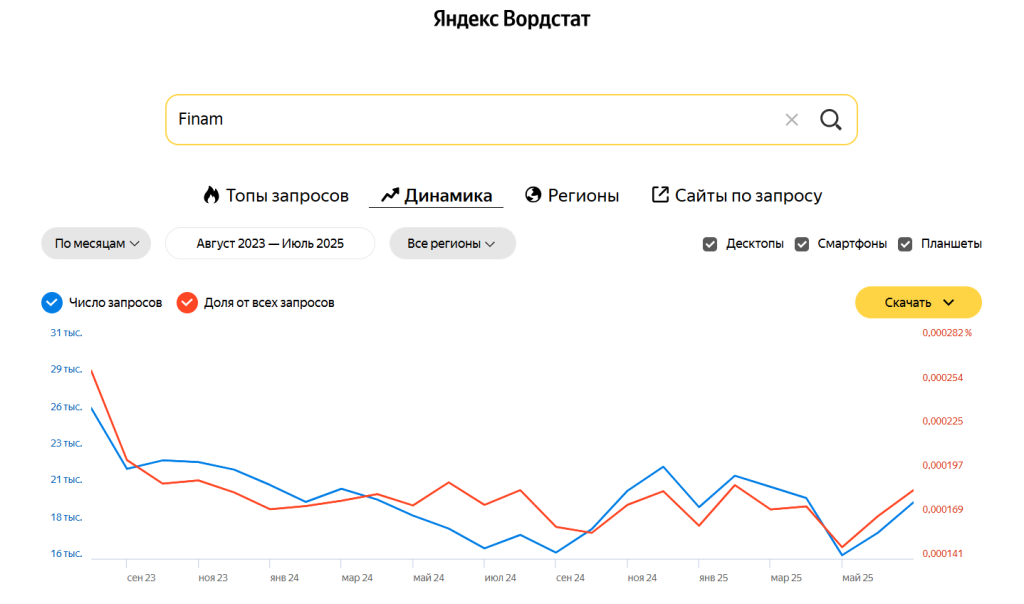Image resolution: width=1024 pixels, height=604 pixels.
Task: Open the Сайты по запросу tab
Action: pos(748,195)
